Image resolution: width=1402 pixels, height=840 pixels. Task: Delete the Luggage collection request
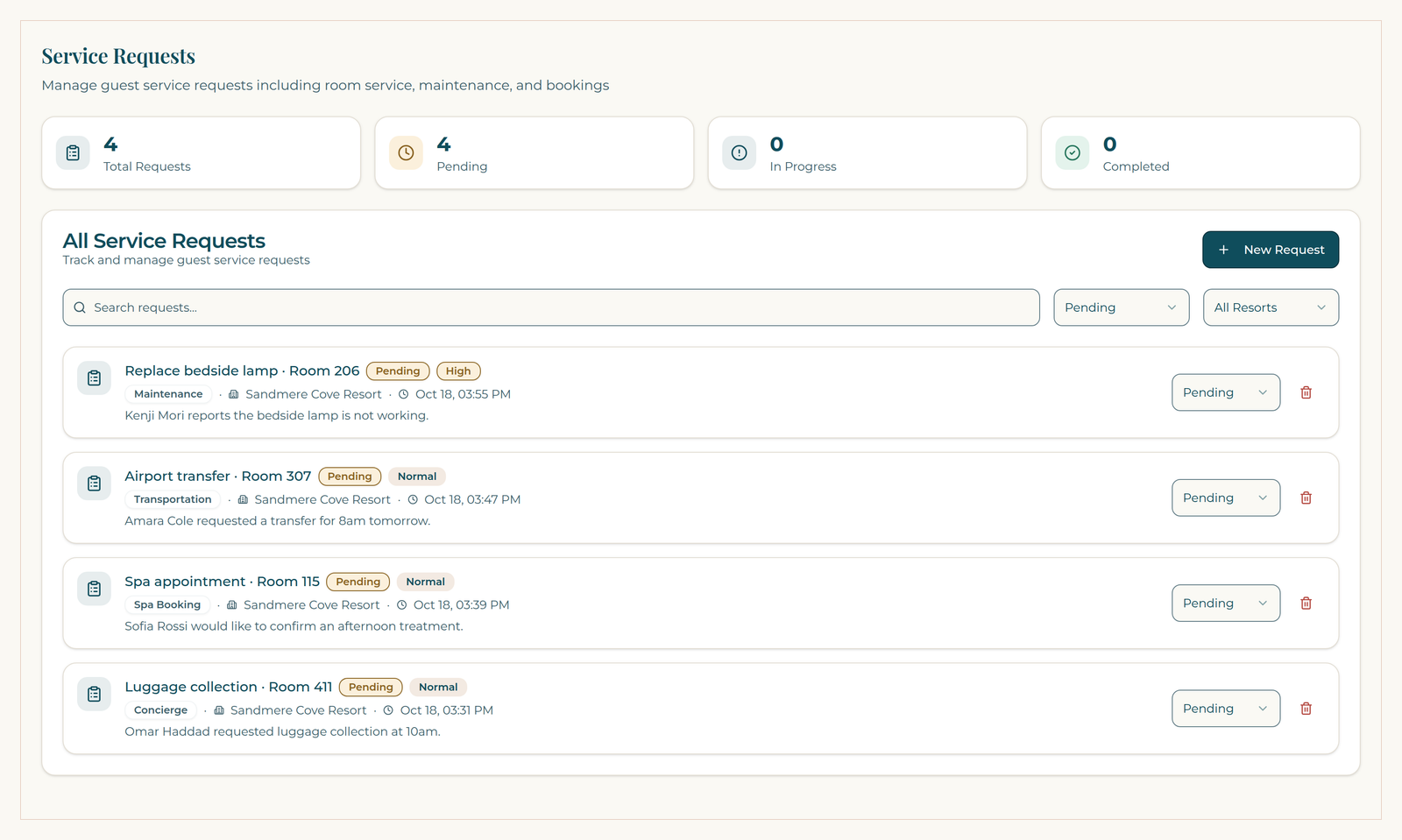pos(1306,709)
